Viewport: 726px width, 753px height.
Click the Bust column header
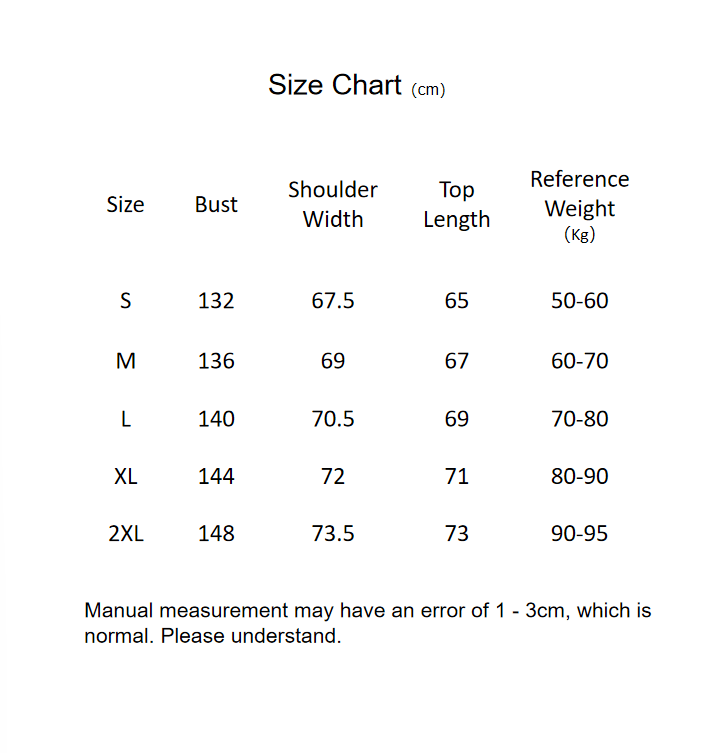click(x=216, y=205)
